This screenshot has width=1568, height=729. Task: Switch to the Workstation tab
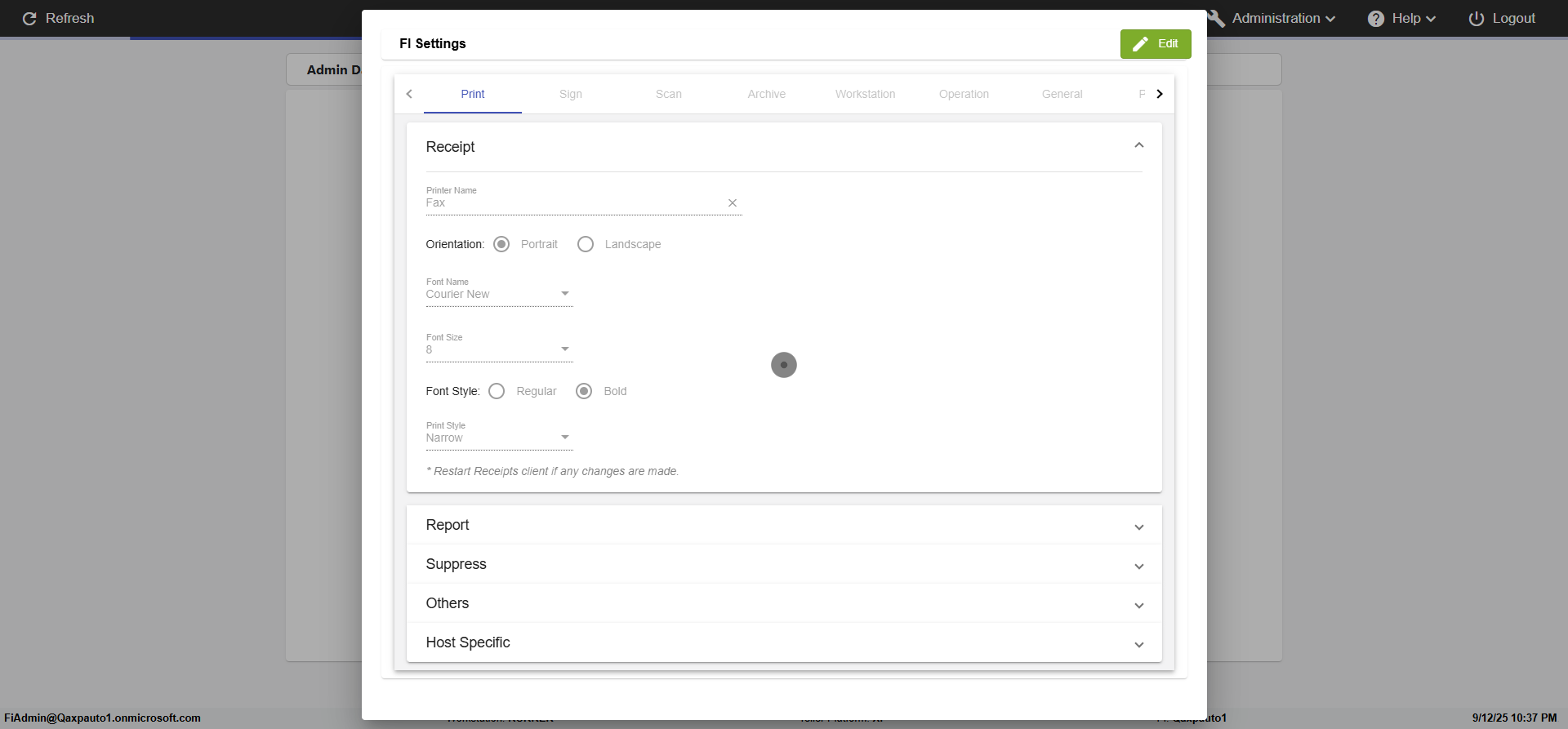[866, 94]
